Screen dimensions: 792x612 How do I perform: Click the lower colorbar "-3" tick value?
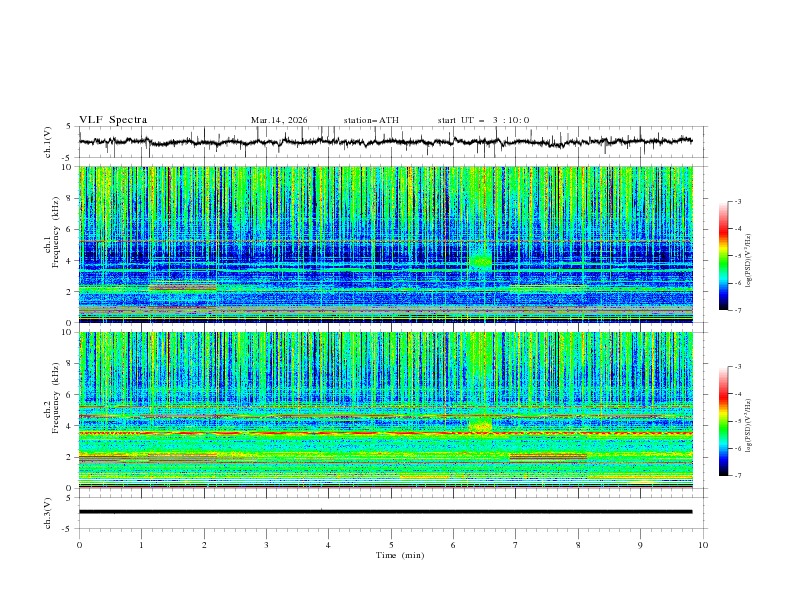738,367
